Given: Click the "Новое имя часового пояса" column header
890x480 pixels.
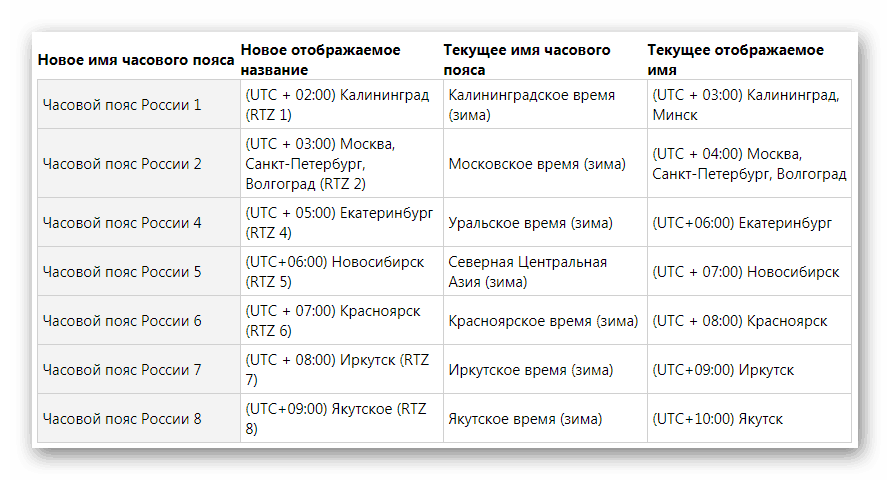Looking at the screenshot, I should [136, 60].
